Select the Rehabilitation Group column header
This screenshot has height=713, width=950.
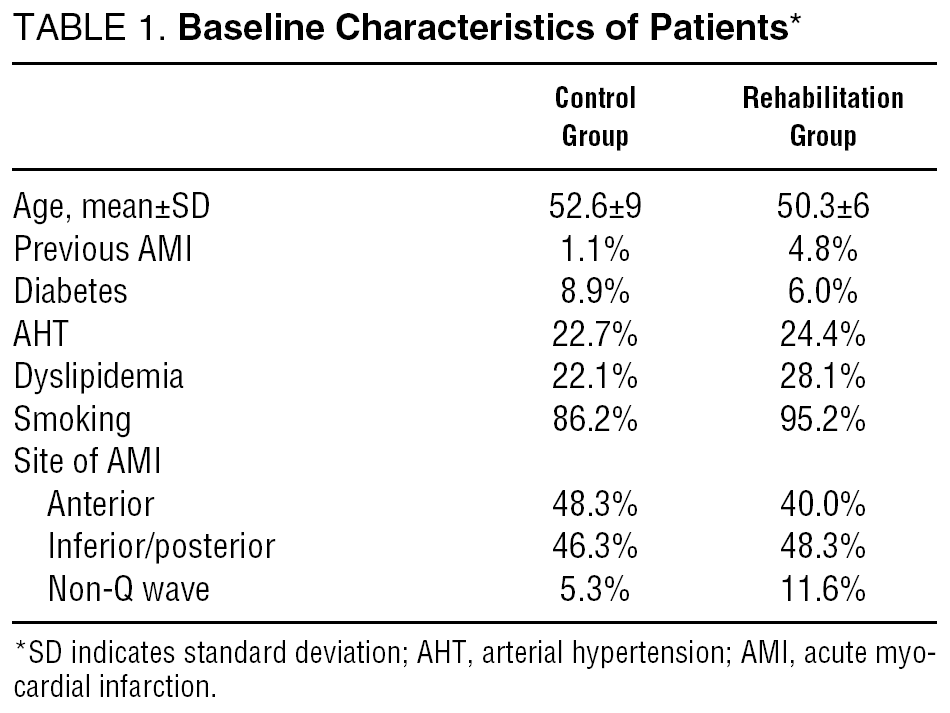click(823, 116)
